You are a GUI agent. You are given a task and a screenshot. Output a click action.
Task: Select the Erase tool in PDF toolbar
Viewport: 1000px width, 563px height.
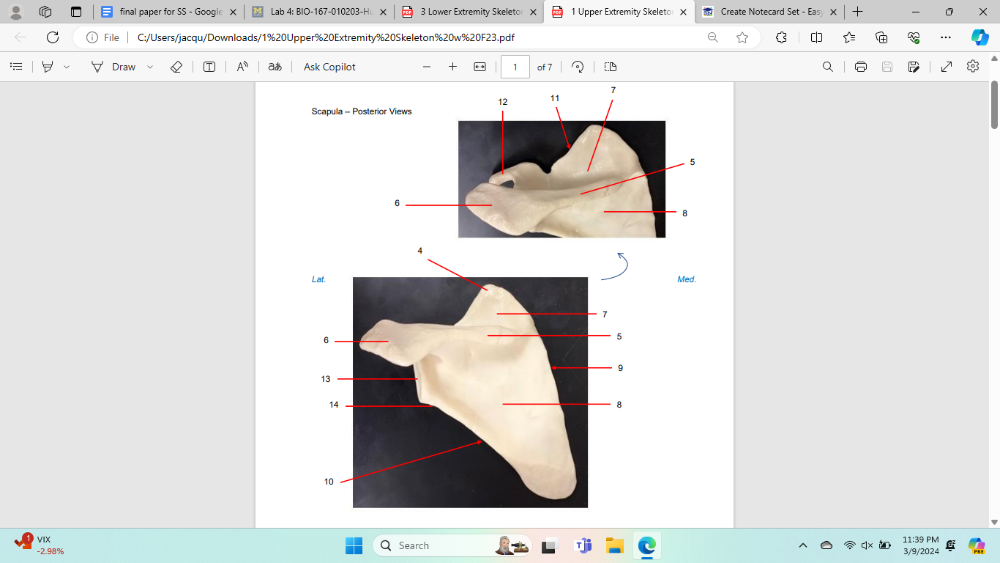pyautogui.click(x=176, y=67)
